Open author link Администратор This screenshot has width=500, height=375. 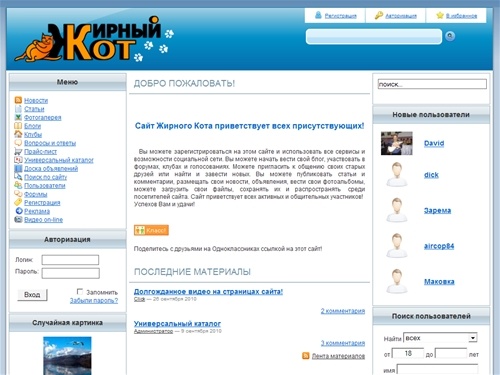(x=153, y=331)
